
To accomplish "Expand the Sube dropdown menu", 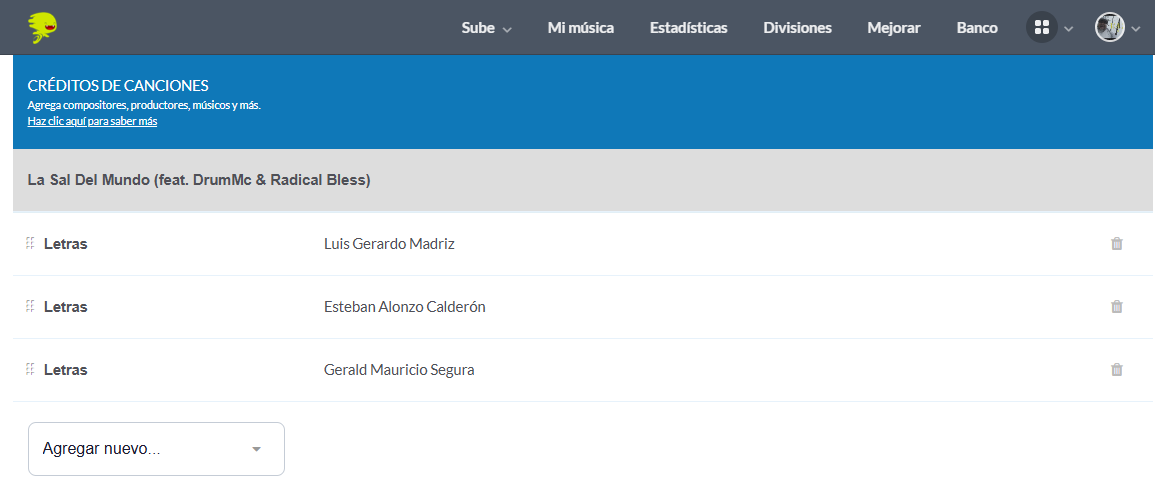I will point(486,28).
